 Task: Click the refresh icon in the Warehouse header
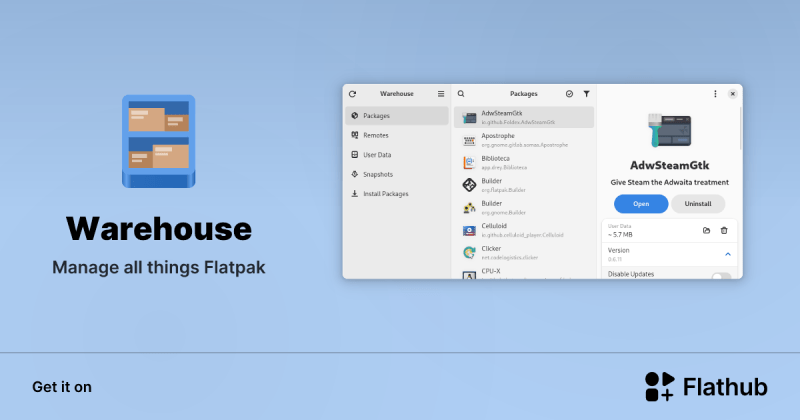(353, 94)
